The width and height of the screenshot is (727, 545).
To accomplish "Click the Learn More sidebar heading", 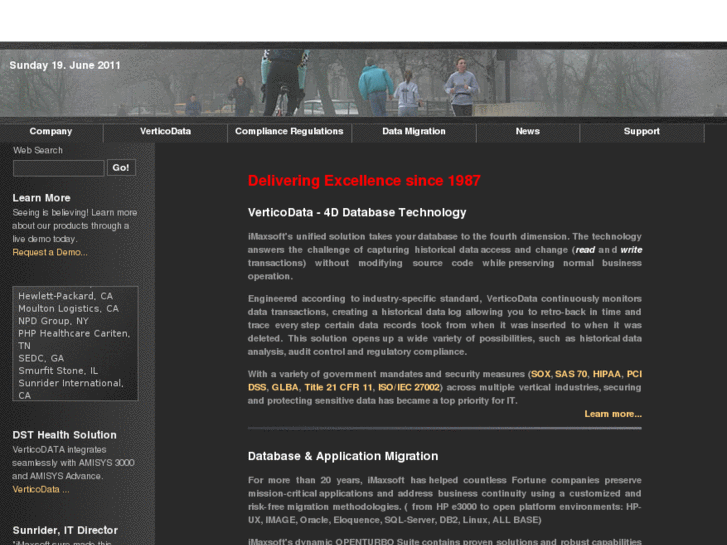I will coord(41,198).
